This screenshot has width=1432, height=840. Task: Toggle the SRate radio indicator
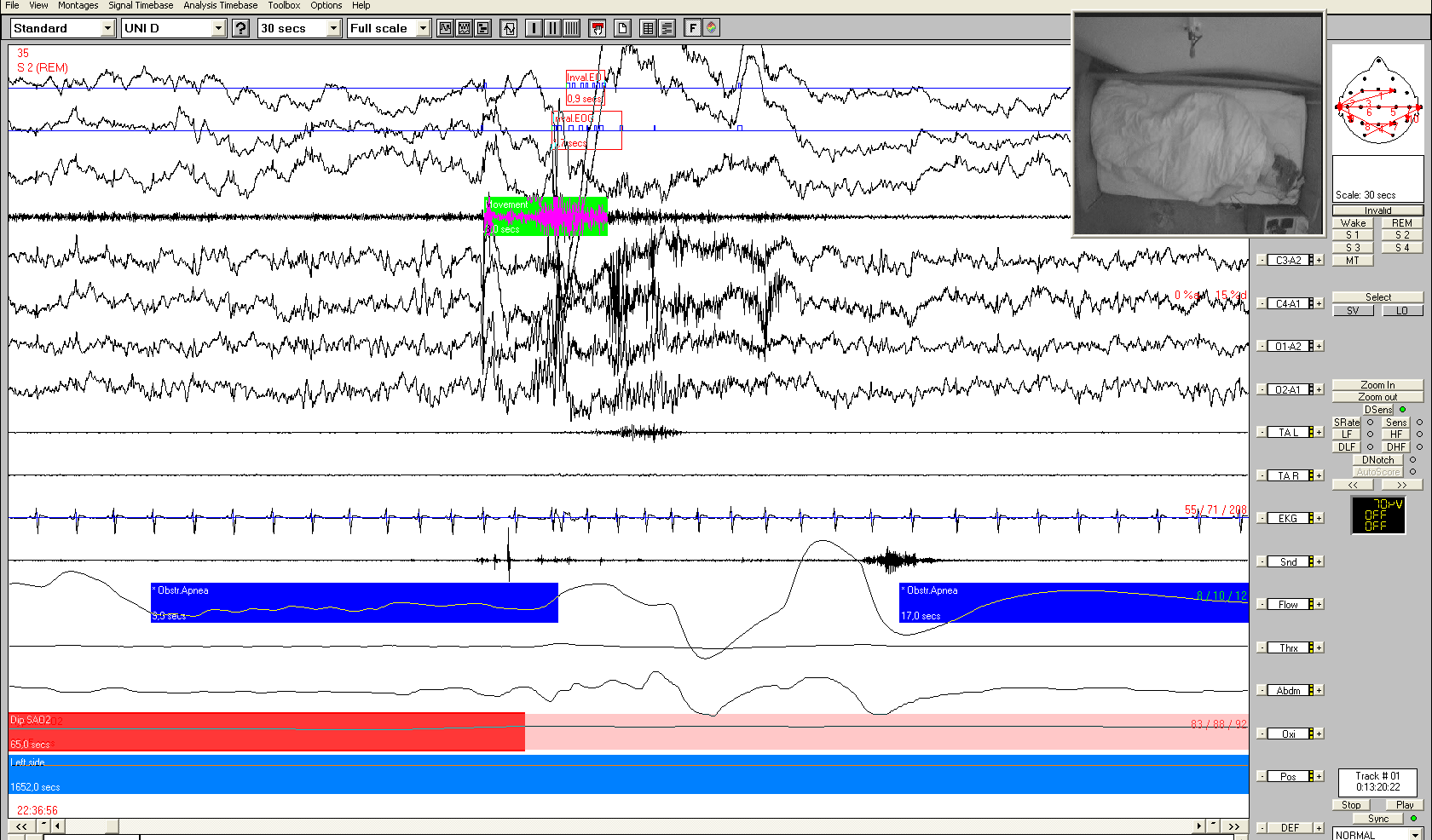click(x=1371, y=423)
